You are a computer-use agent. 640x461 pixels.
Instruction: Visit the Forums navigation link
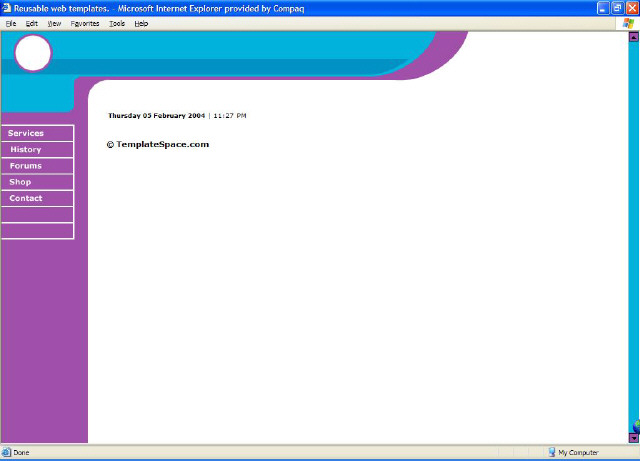click(26, 166)
